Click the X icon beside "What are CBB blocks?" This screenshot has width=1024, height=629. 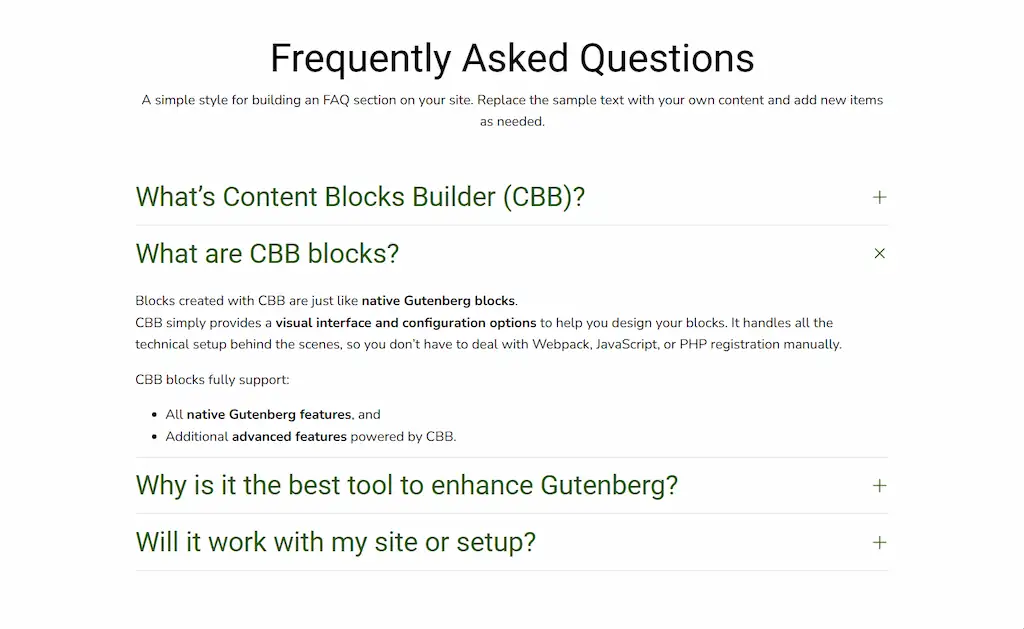point(879,254)
